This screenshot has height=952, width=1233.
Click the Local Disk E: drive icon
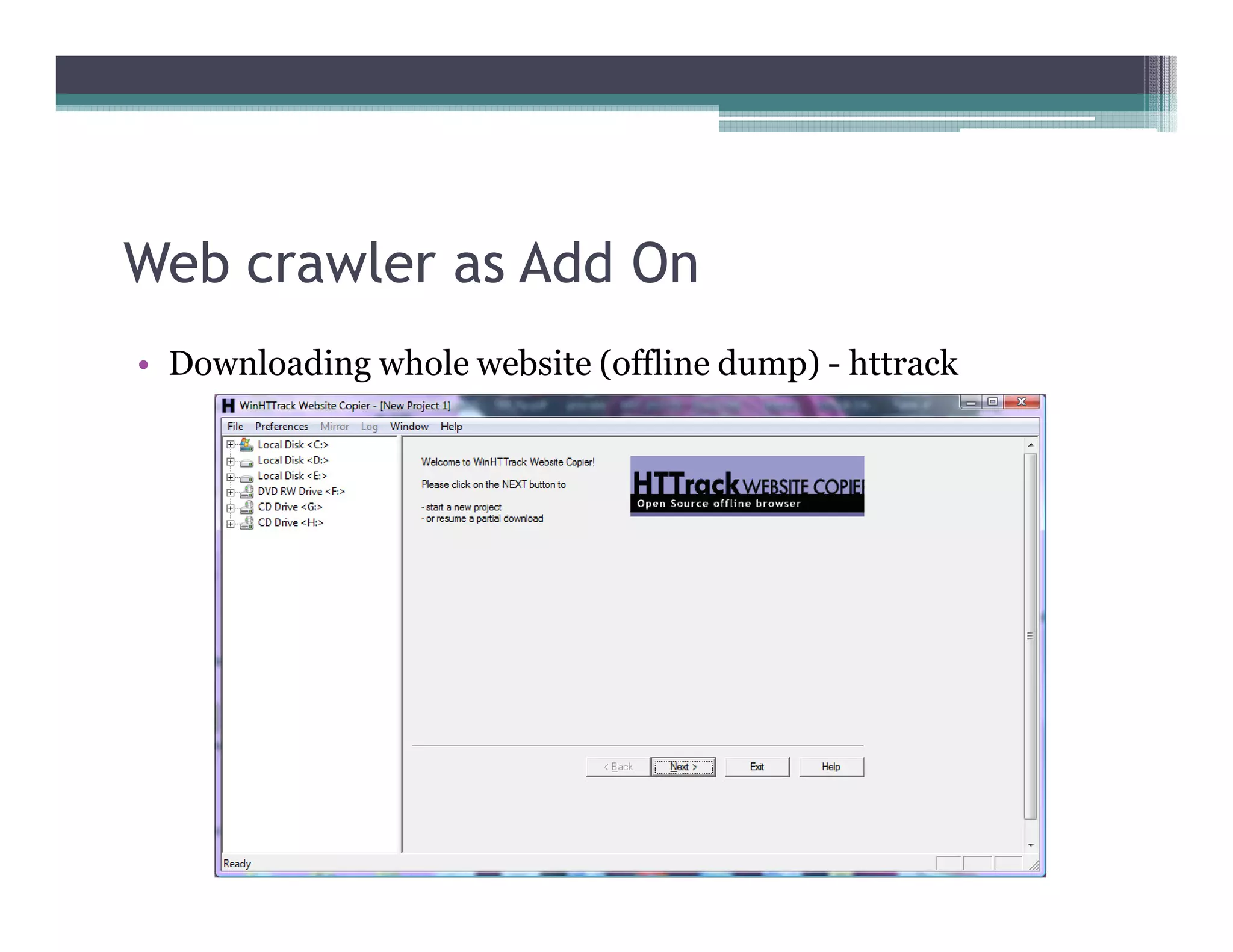coord(246,478)
